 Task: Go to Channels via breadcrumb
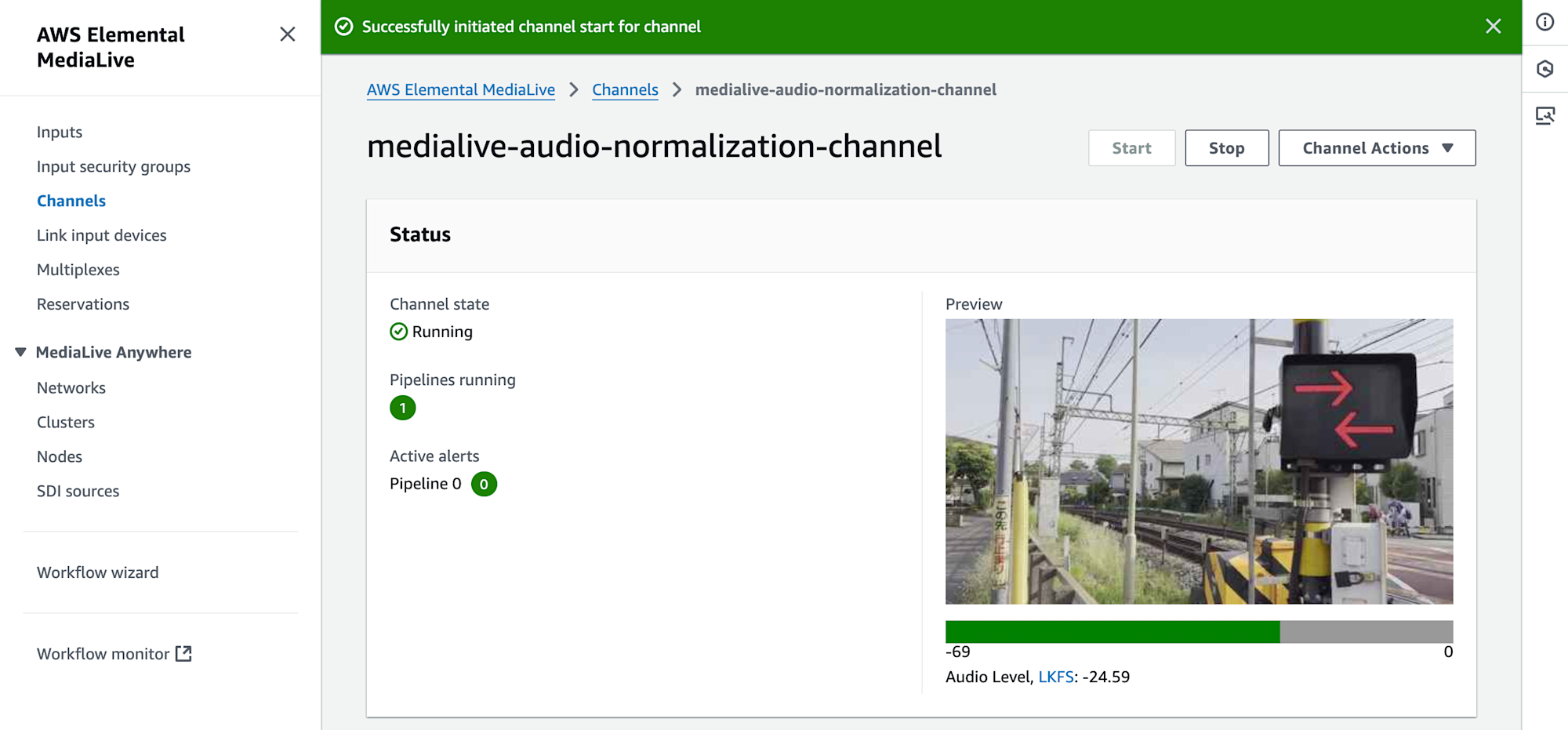[625, 89]
